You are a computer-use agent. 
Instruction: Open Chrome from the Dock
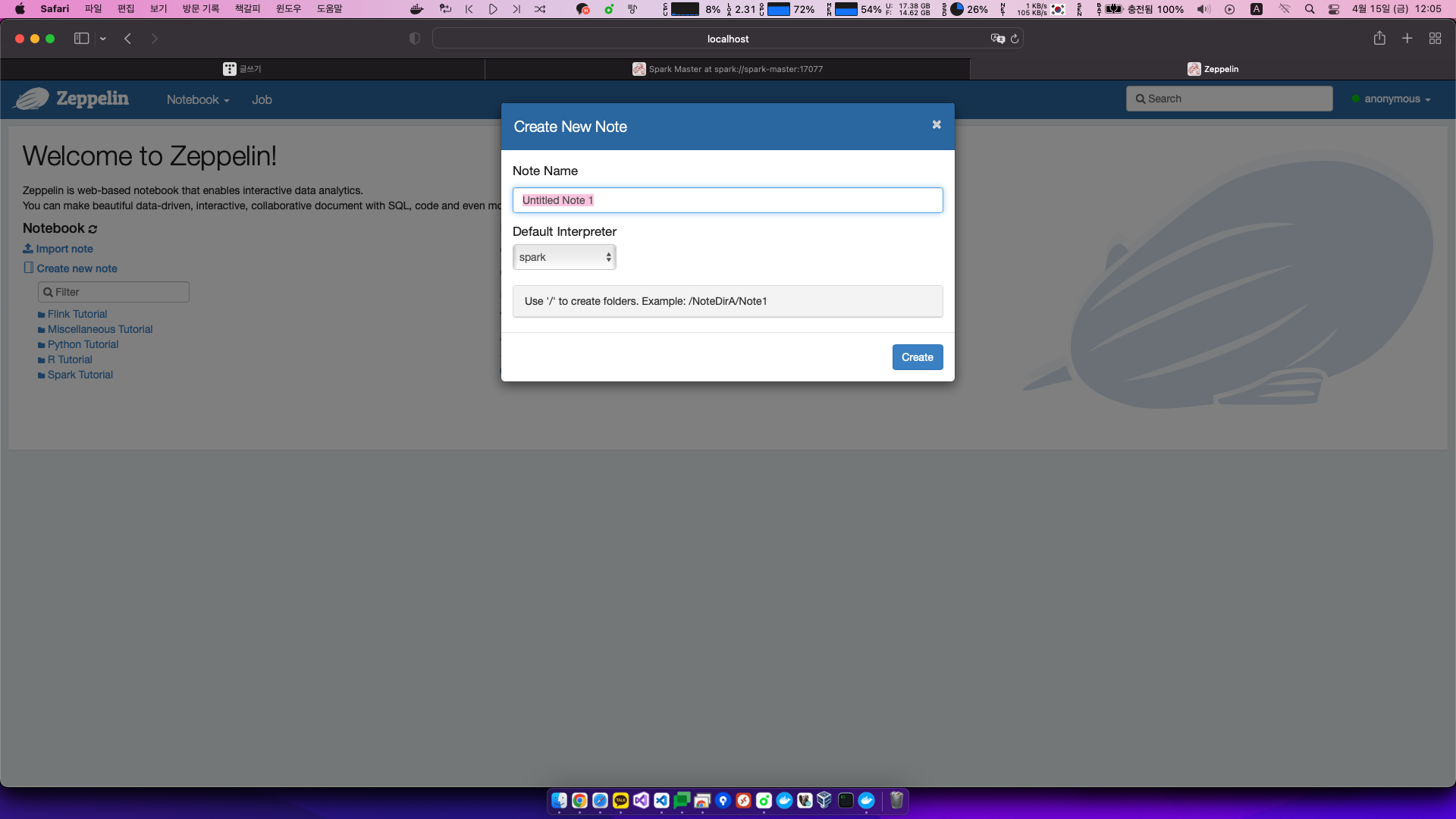pos(579,801)
